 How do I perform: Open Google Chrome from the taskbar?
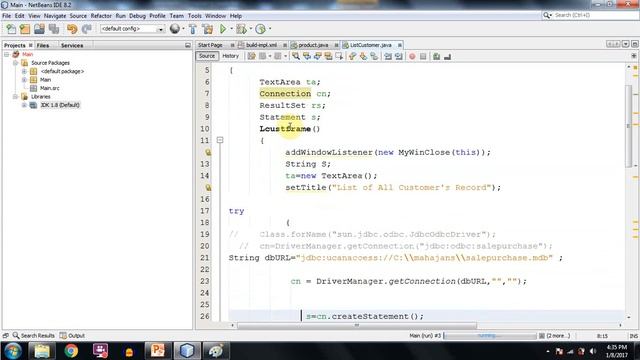[x=71, y=351]
